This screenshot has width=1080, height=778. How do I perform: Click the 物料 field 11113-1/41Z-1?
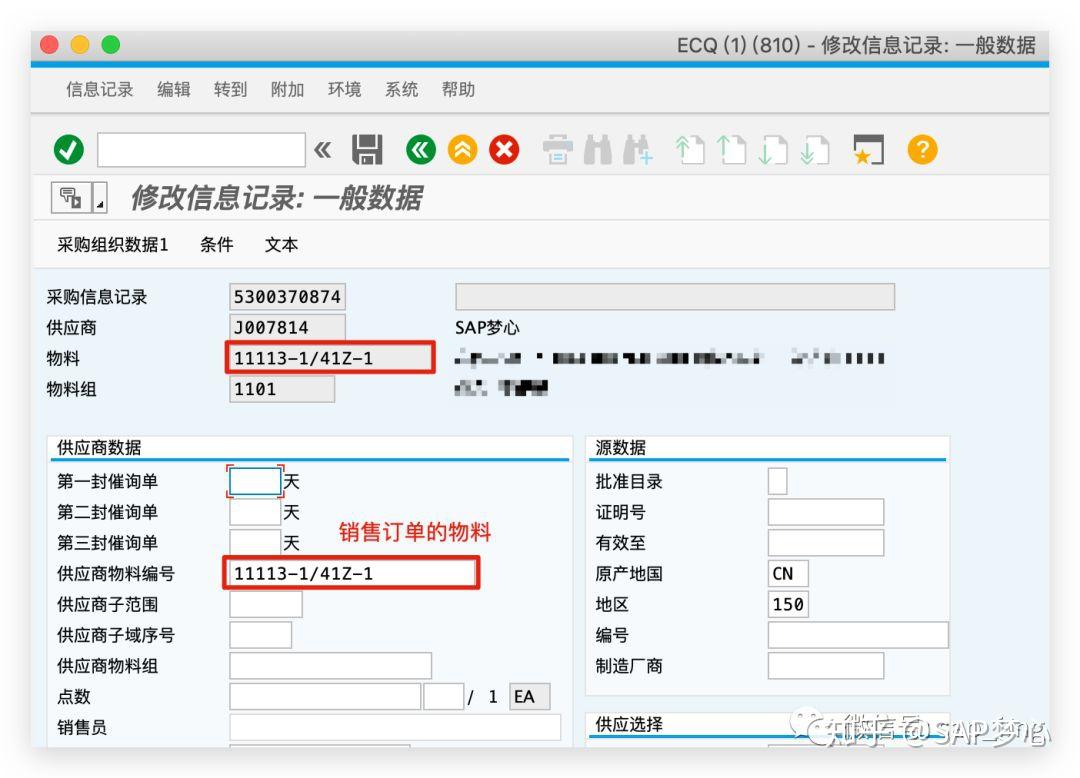click(x=331, y=358)
